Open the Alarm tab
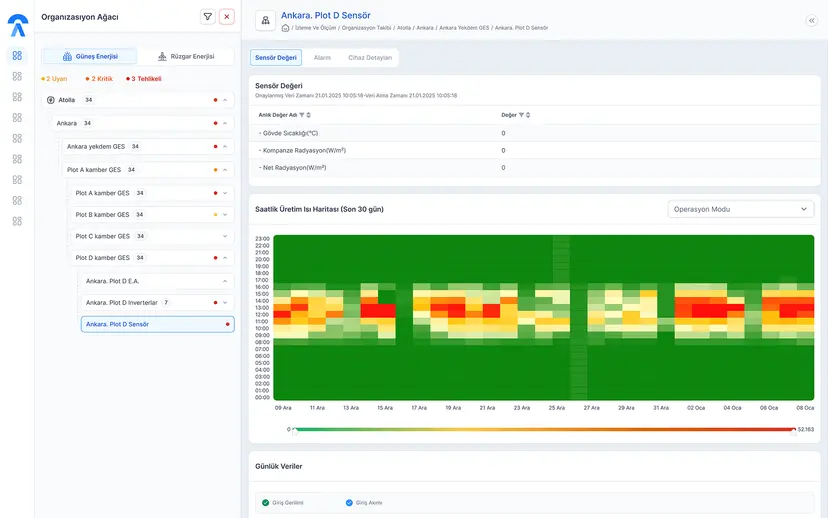The height and width of the screenshot is (518, 828). 322,58
